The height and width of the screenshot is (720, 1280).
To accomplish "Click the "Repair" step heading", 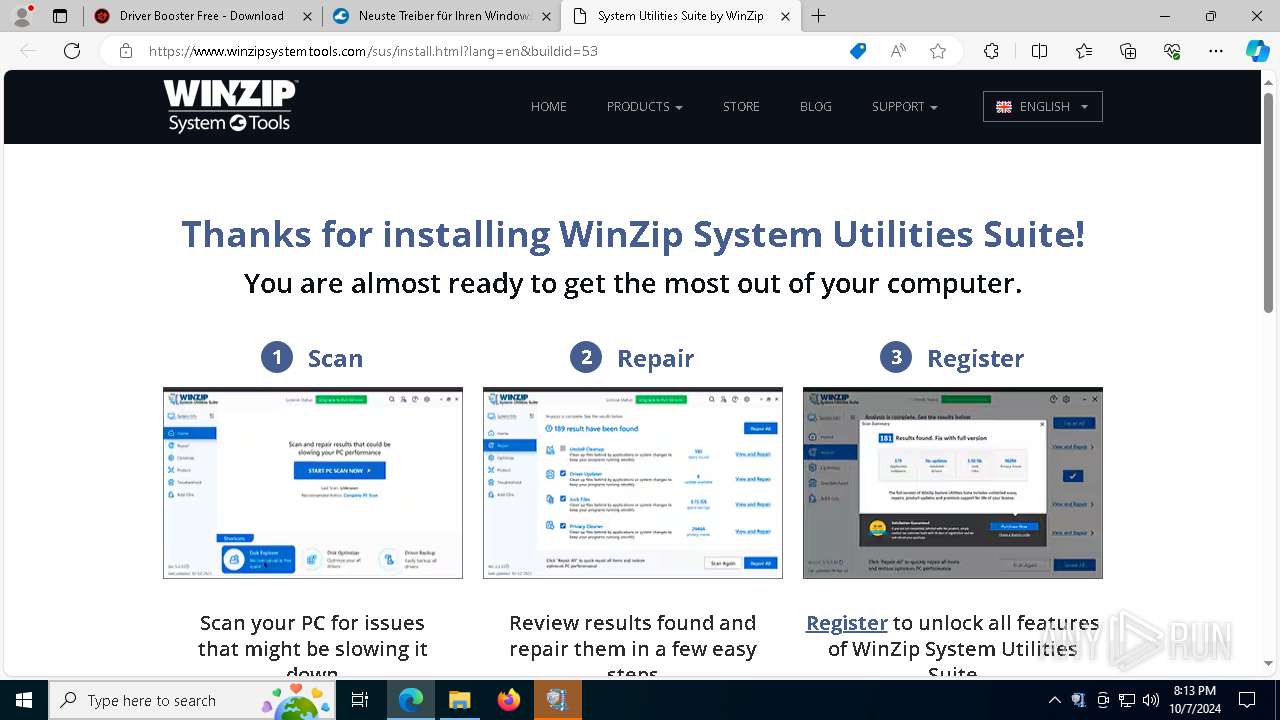I will coord(655,358).
